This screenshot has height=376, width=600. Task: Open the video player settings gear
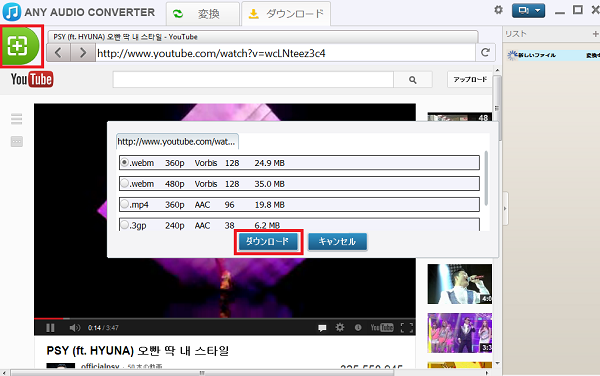click(x=340, y=327)
